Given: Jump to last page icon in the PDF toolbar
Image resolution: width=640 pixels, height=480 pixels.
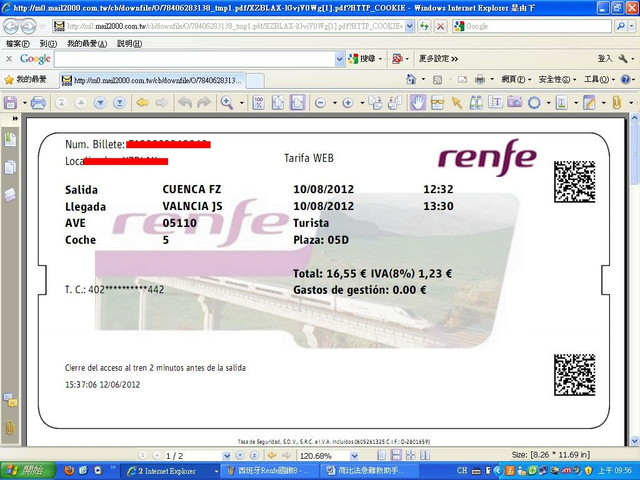Looking at the screenshot, I should coord(119,103).
